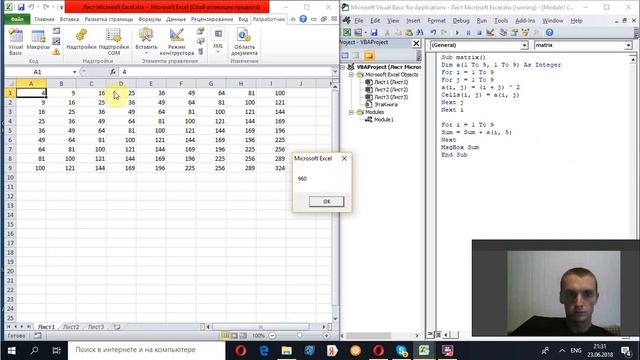
Task: Expand the formula bar
Action: pos(335,72)
